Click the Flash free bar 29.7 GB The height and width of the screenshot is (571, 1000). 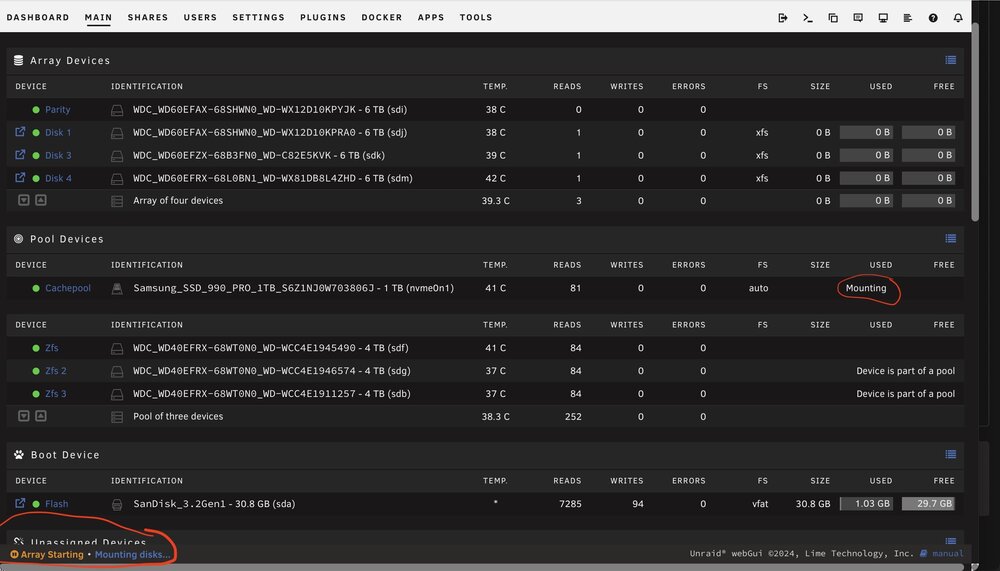pos(928,504)
